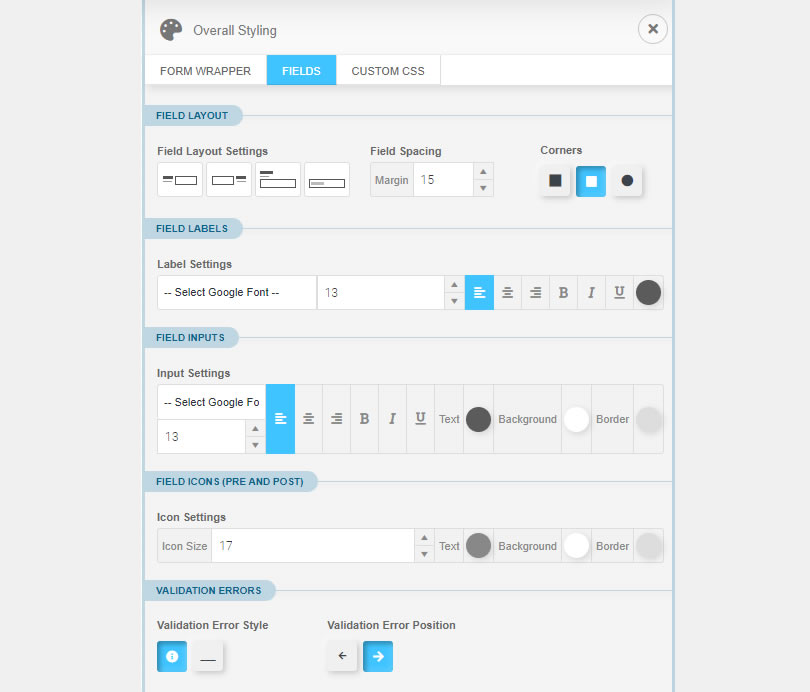This screenshot has width=810, height=692.
Task: Open Label Settings Google Font dropdown
Action: pyautogui.click(x=237, y=293)
